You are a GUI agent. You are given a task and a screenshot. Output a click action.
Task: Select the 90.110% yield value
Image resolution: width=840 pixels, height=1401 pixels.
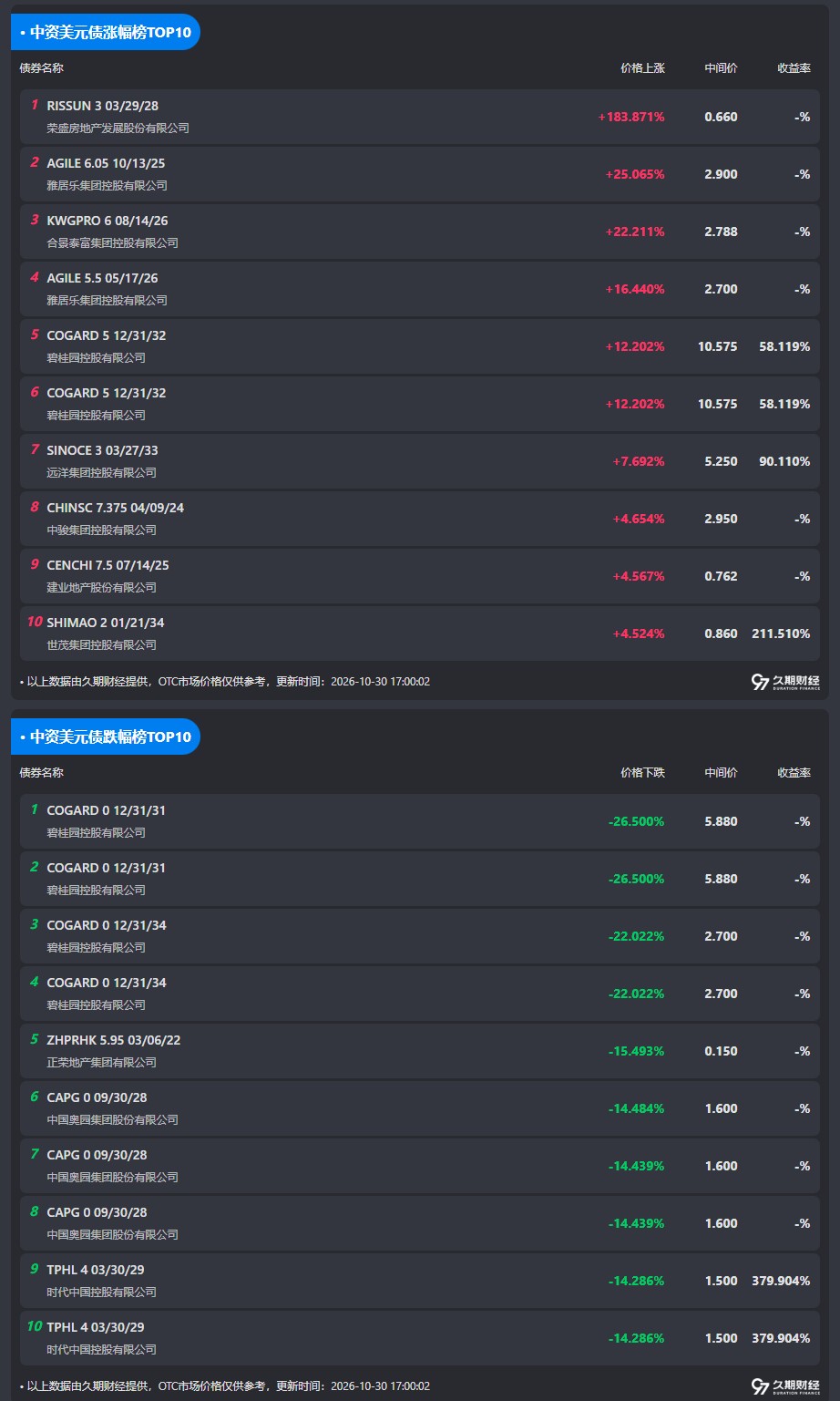pyautogui.click(x=784, y=461)
